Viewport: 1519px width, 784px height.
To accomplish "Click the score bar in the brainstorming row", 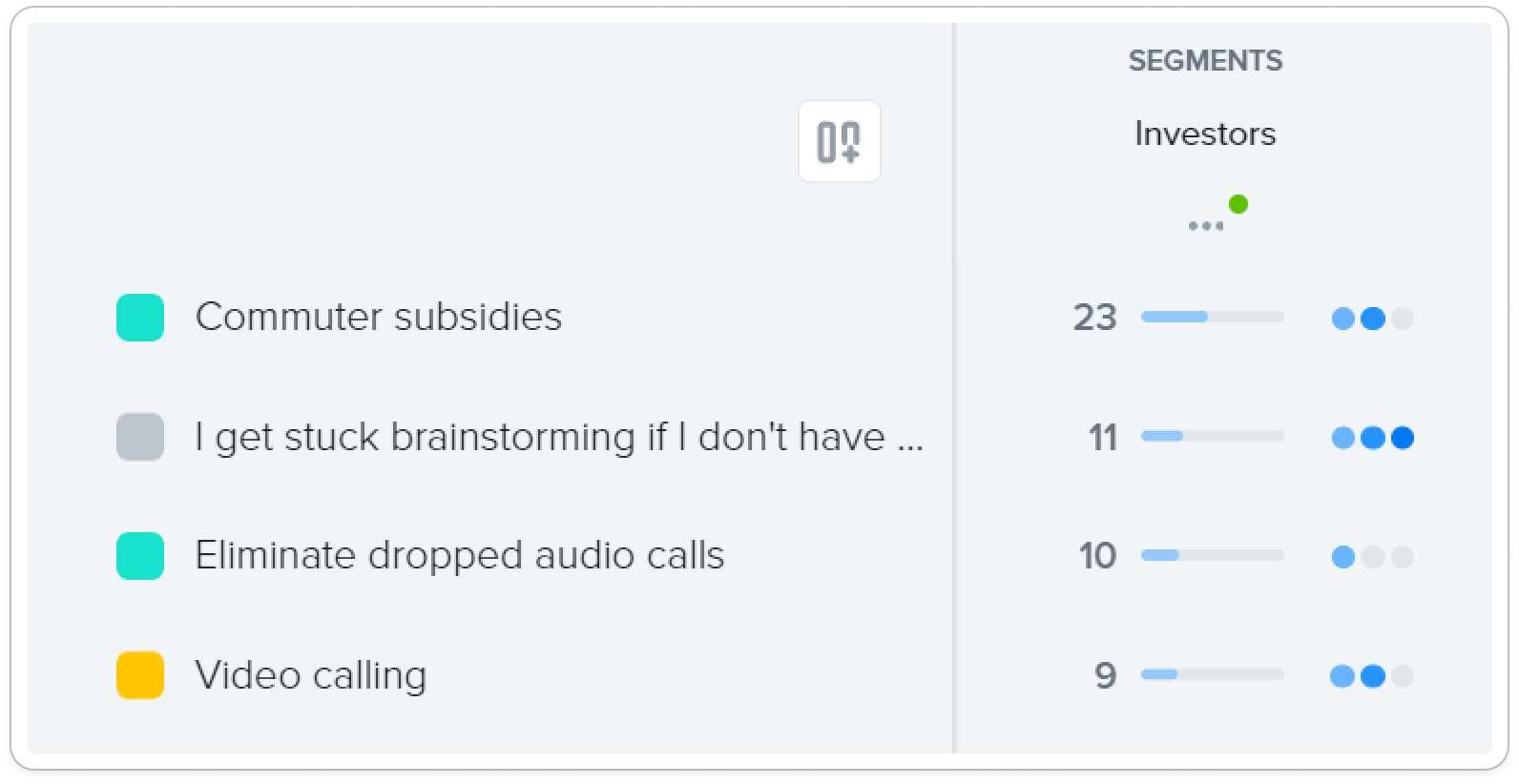I will coord(1213,436).
